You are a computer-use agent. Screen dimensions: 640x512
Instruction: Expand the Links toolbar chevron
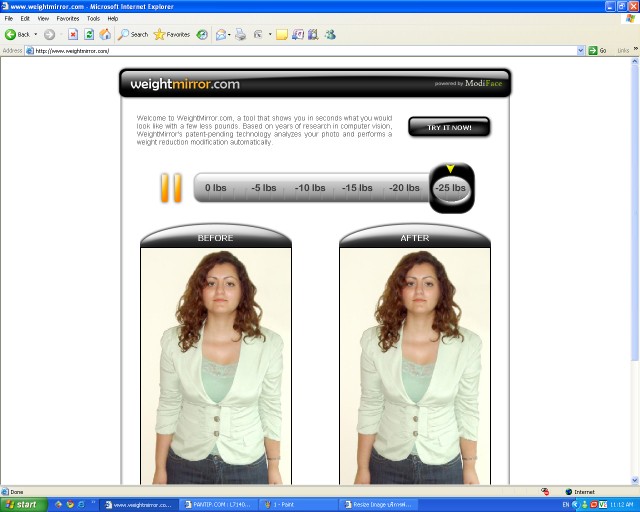pyautogui.click(x=636, y=49)
